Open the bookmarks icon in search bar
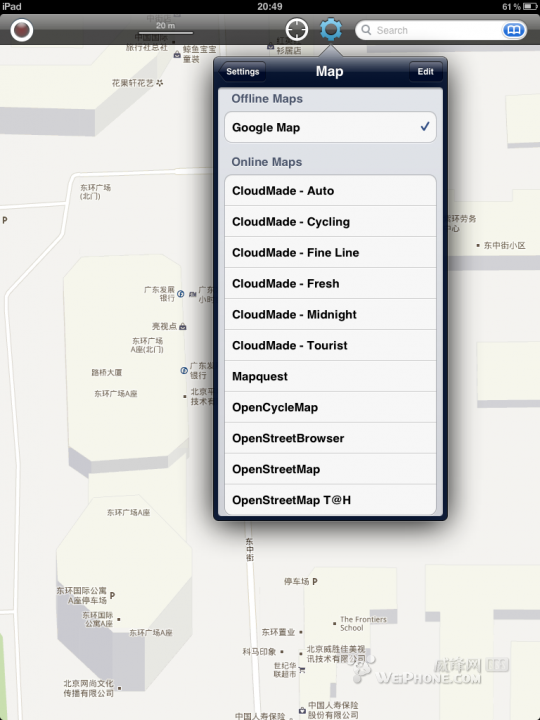Image resolution: width=540 pixels, height=720 pixels. click(513, 30)
